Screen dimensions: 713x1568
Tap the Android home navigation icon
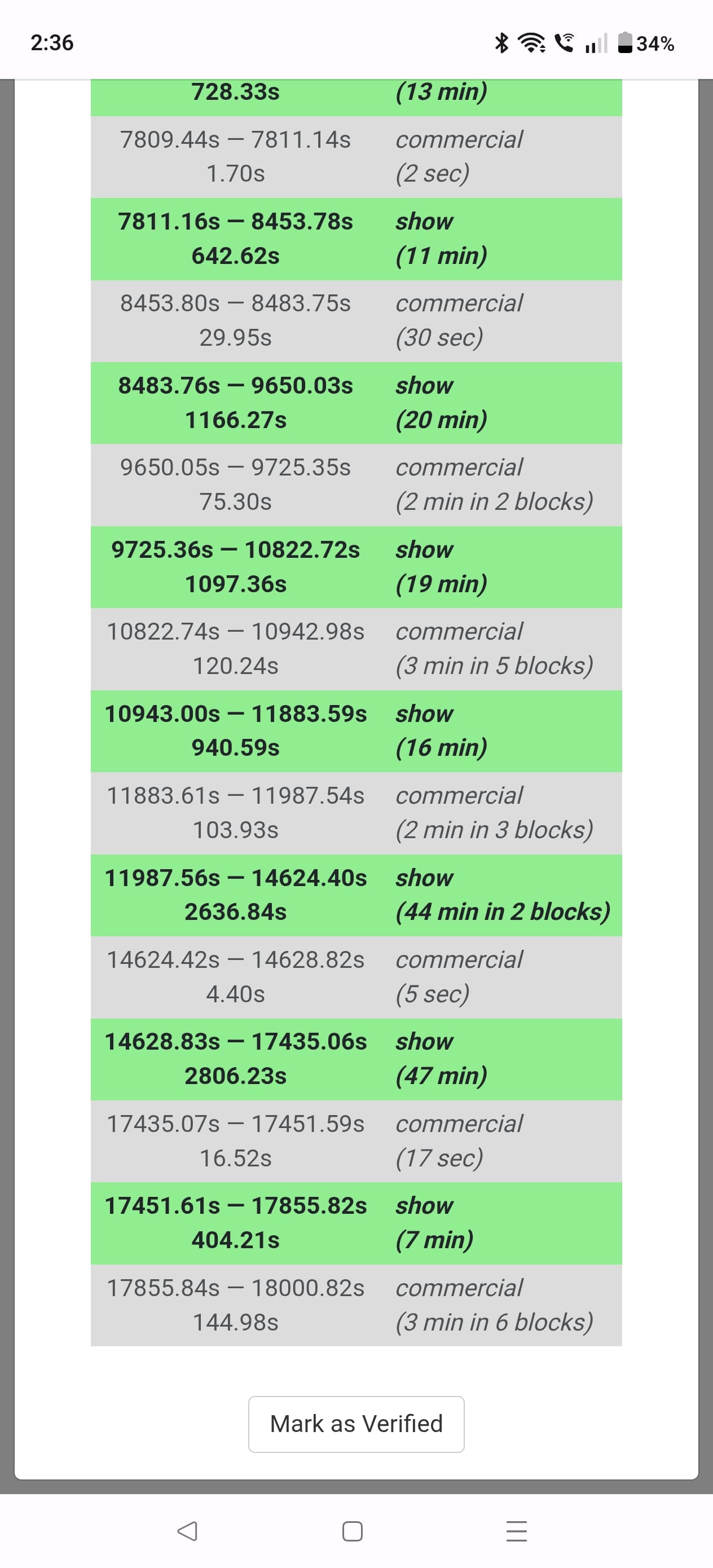click(x=353, y=1531)
